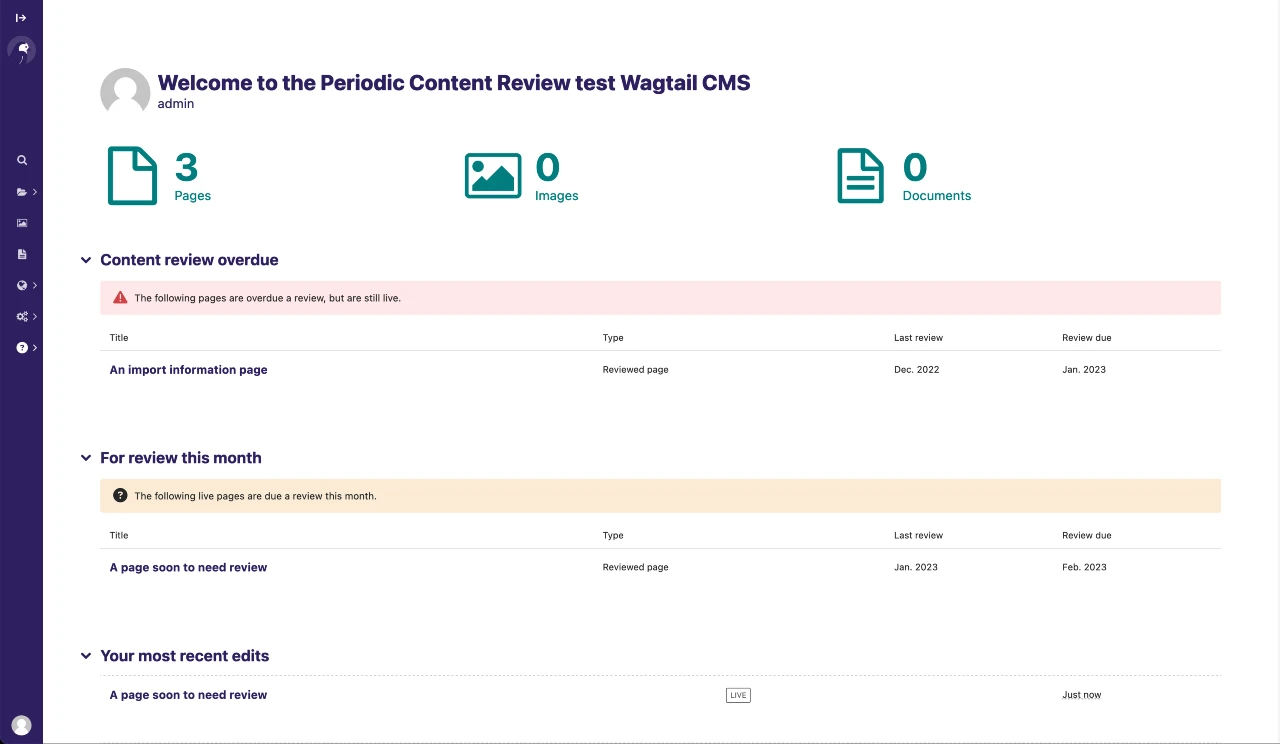The width and height of the screenshot is (1280, 744).
Task: Open the Documents section from the sidebar
Action: coord(21,253)
